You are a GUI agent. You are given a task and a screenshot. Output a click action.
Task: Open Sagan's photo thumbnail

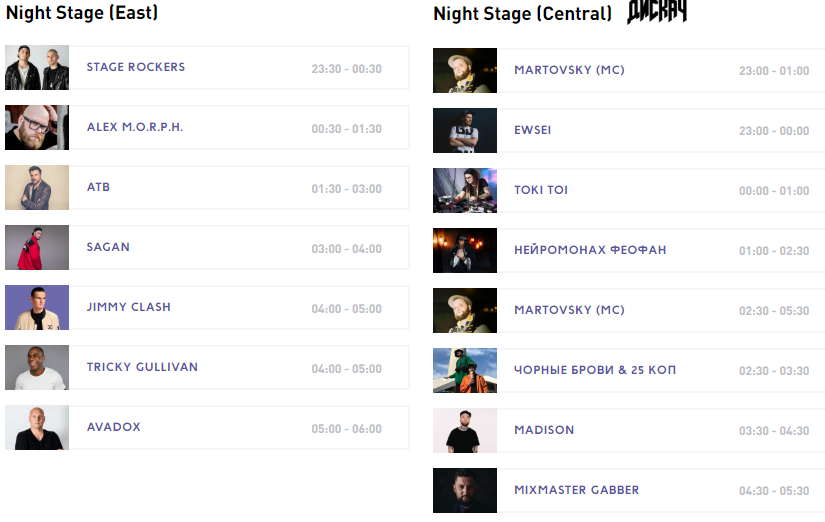click(37, 248)
